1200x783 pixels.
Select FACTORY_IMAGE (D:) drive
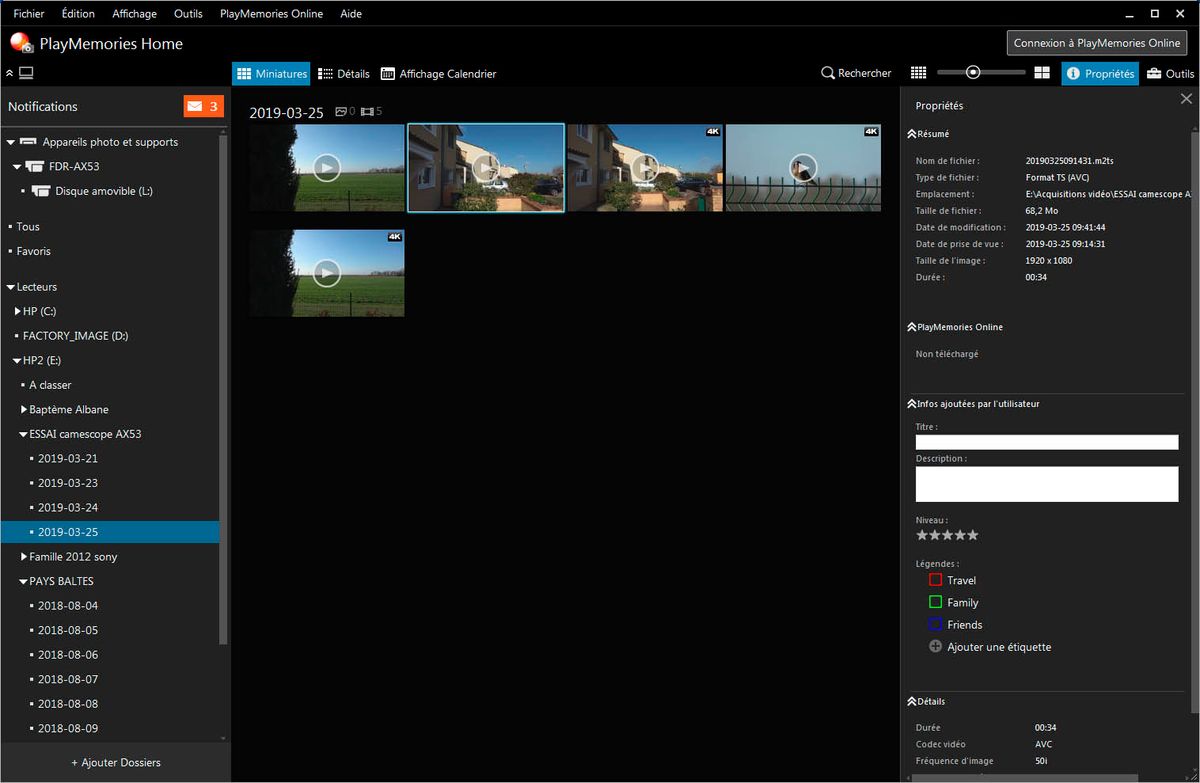[75, 336]
